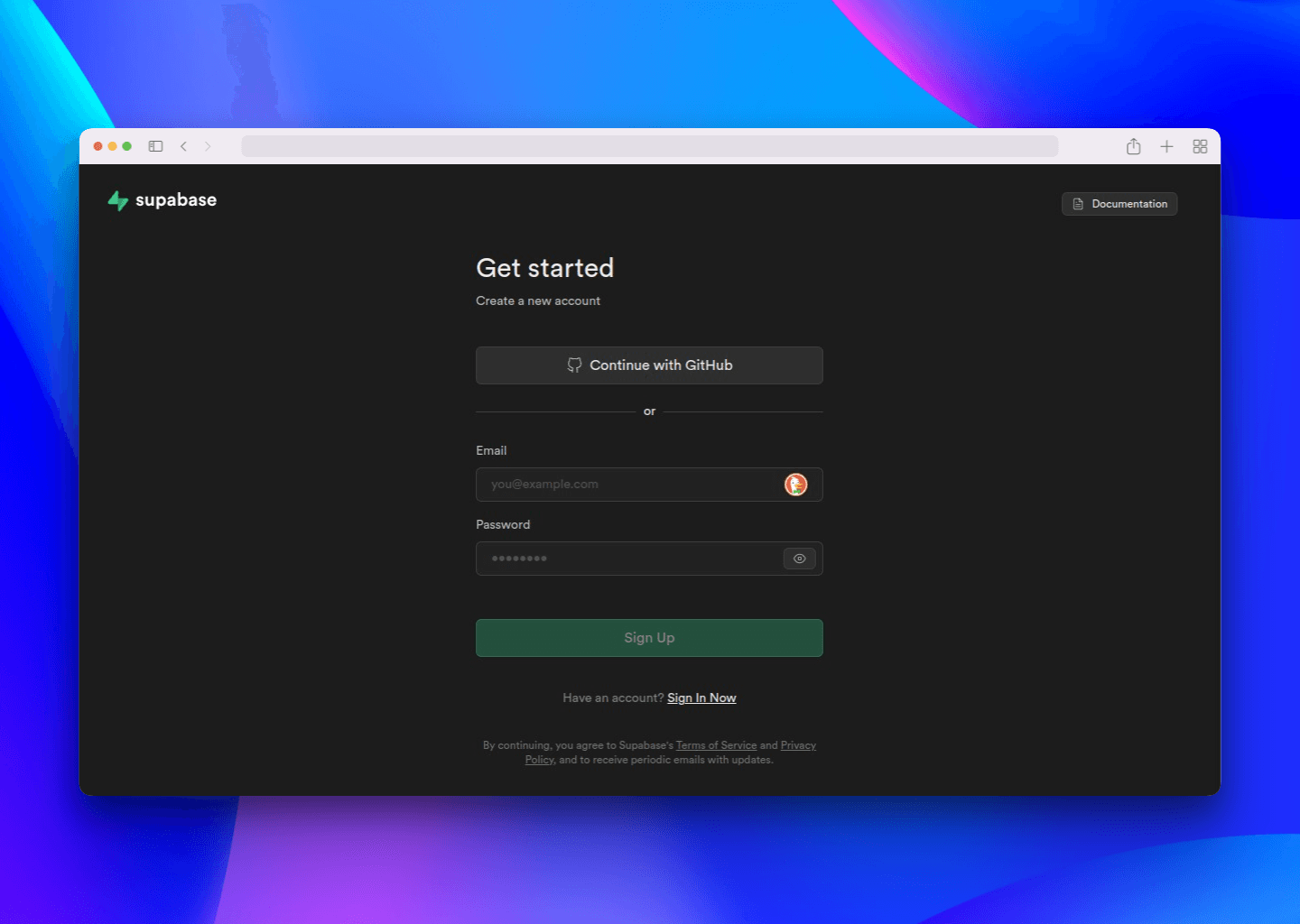1300x924 pixels.
Task: Open the browser share icon
Action: [x=1134, y=146]
